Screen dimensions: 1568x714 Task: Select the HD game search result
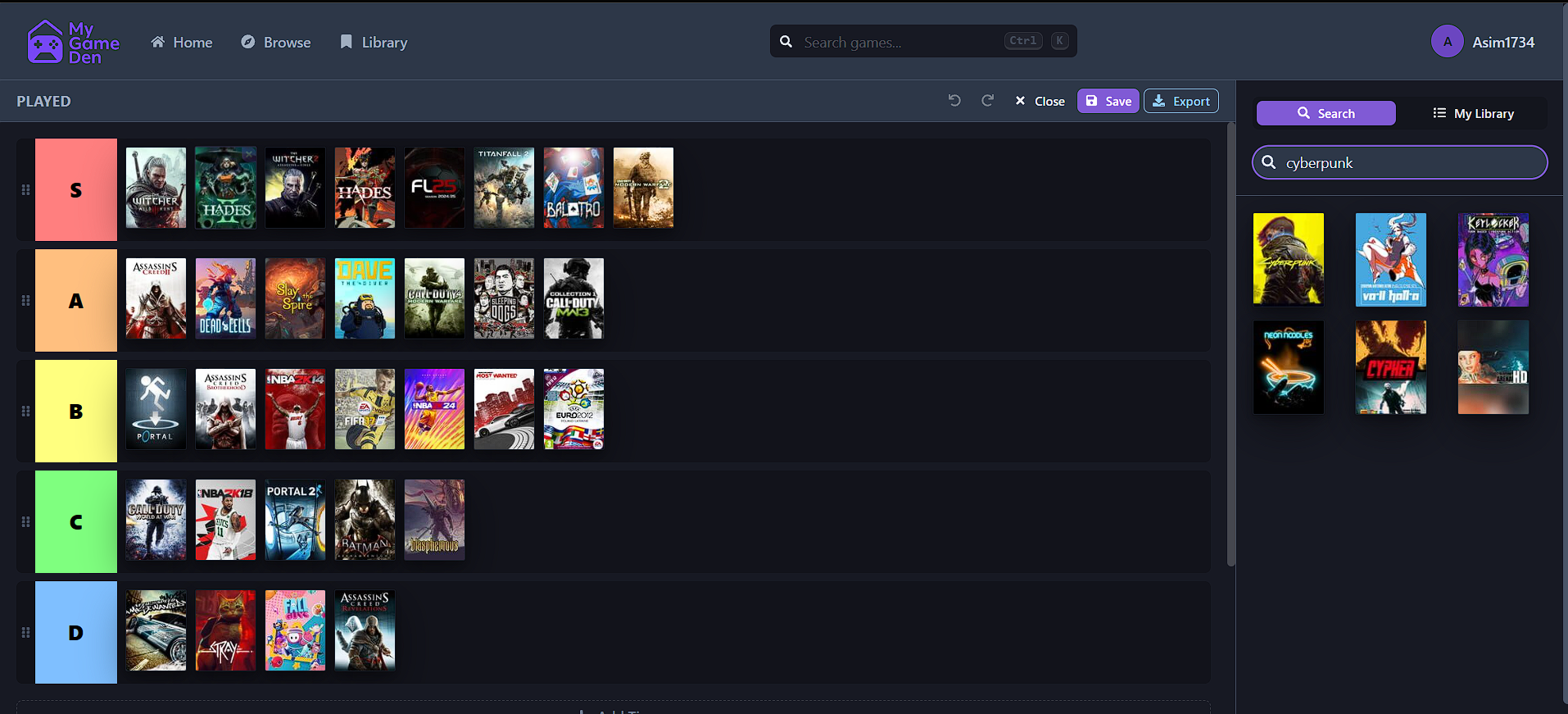(1493, 366)
